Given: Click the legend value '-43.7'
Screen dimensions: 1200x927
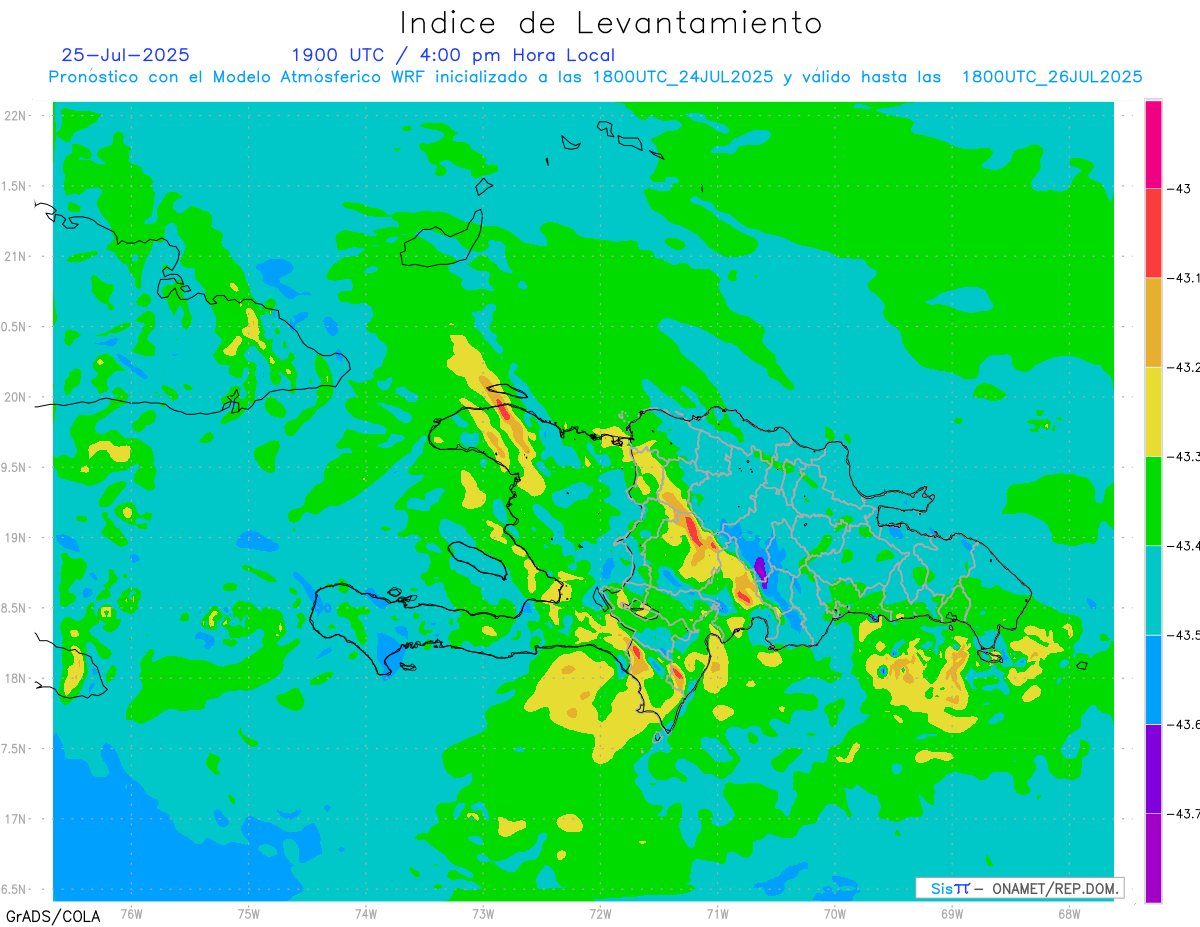Looking at the screenshot, I should click(x=1183, y=814).
